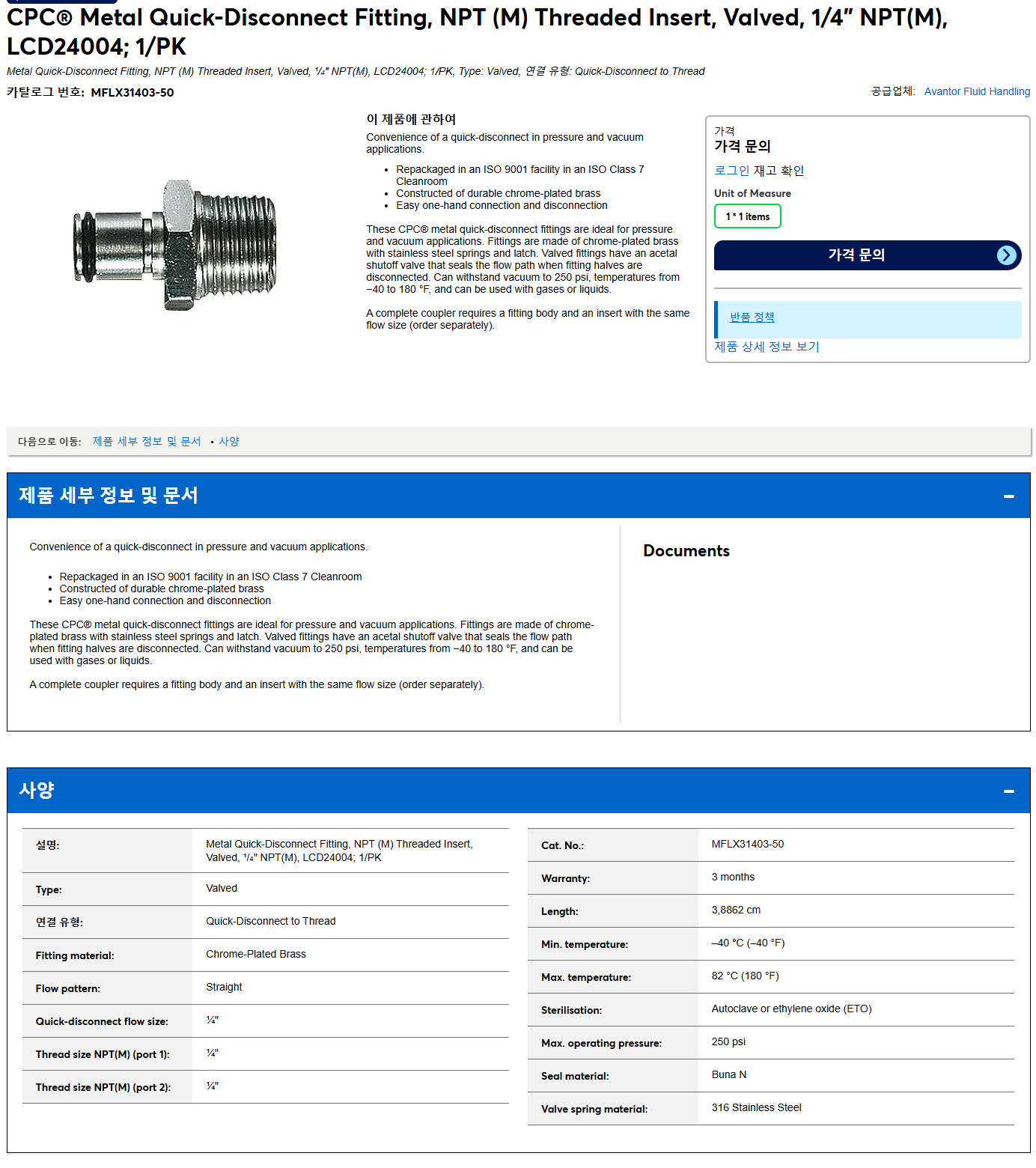Click the arrow icon on 가격 문의 button
Image resolution: width=1036 pixels, height=1168 pixels.
pyautogui.click(x=1007, y=255)
